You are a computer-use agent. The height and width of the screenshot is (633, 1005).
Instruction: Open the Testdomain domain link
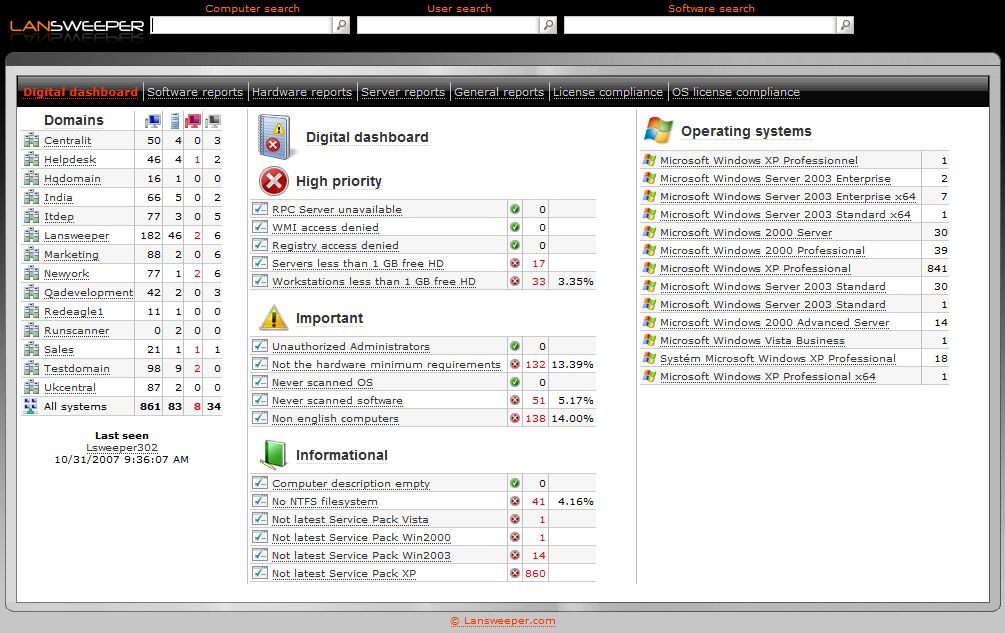(77, 368)
